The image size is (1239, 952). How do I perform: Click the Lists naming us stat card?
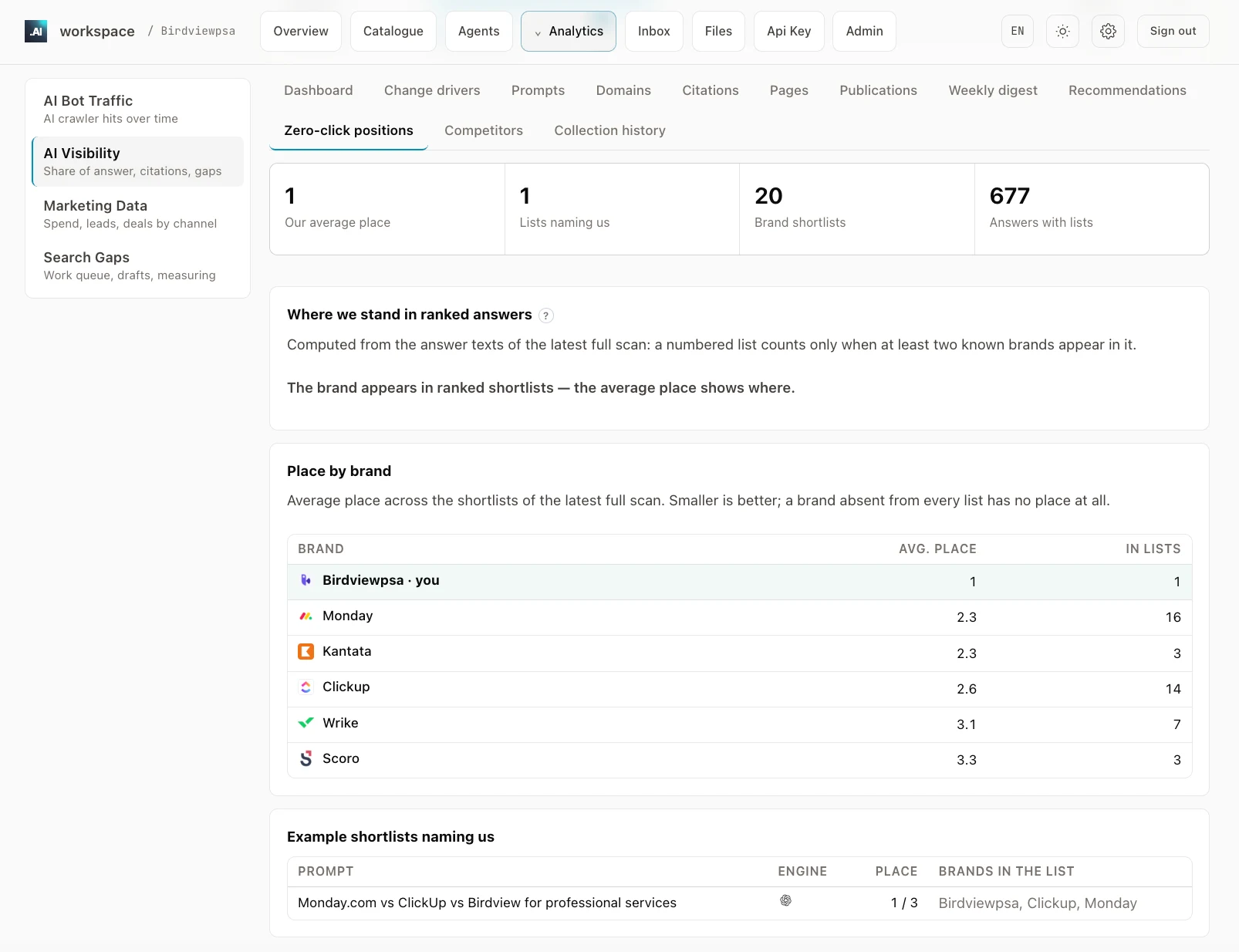pyautogui.click(x=622, y=209)
